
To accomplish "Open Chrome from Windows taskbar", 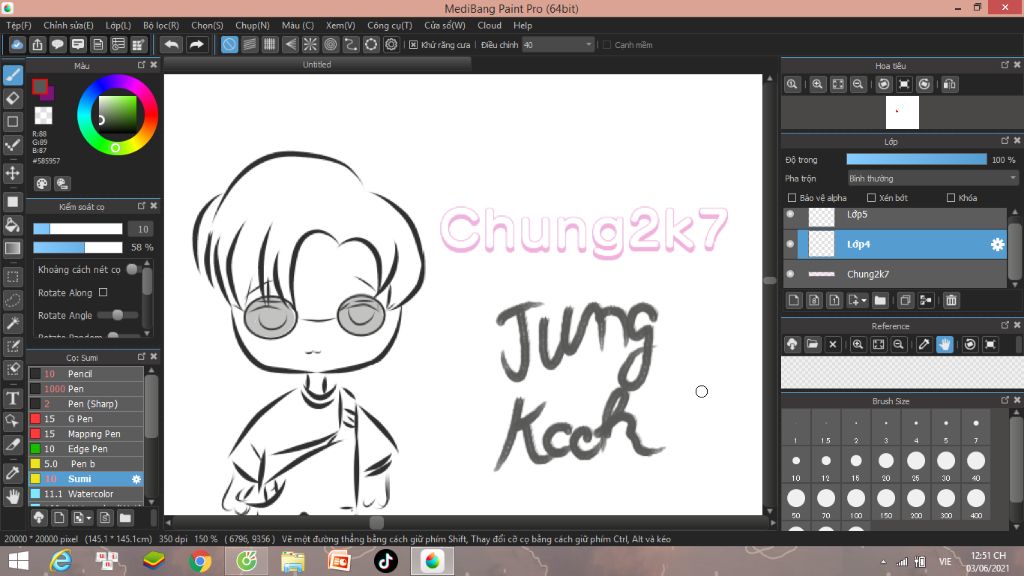I will [200, 561].
